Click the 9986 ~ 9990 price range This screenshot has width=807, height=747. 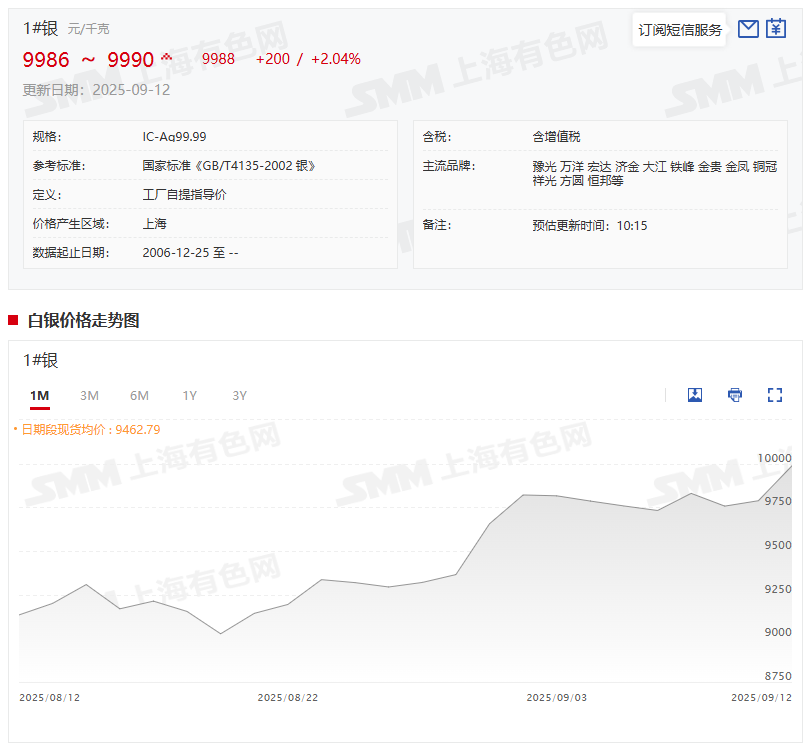click(x=88, y=60)
